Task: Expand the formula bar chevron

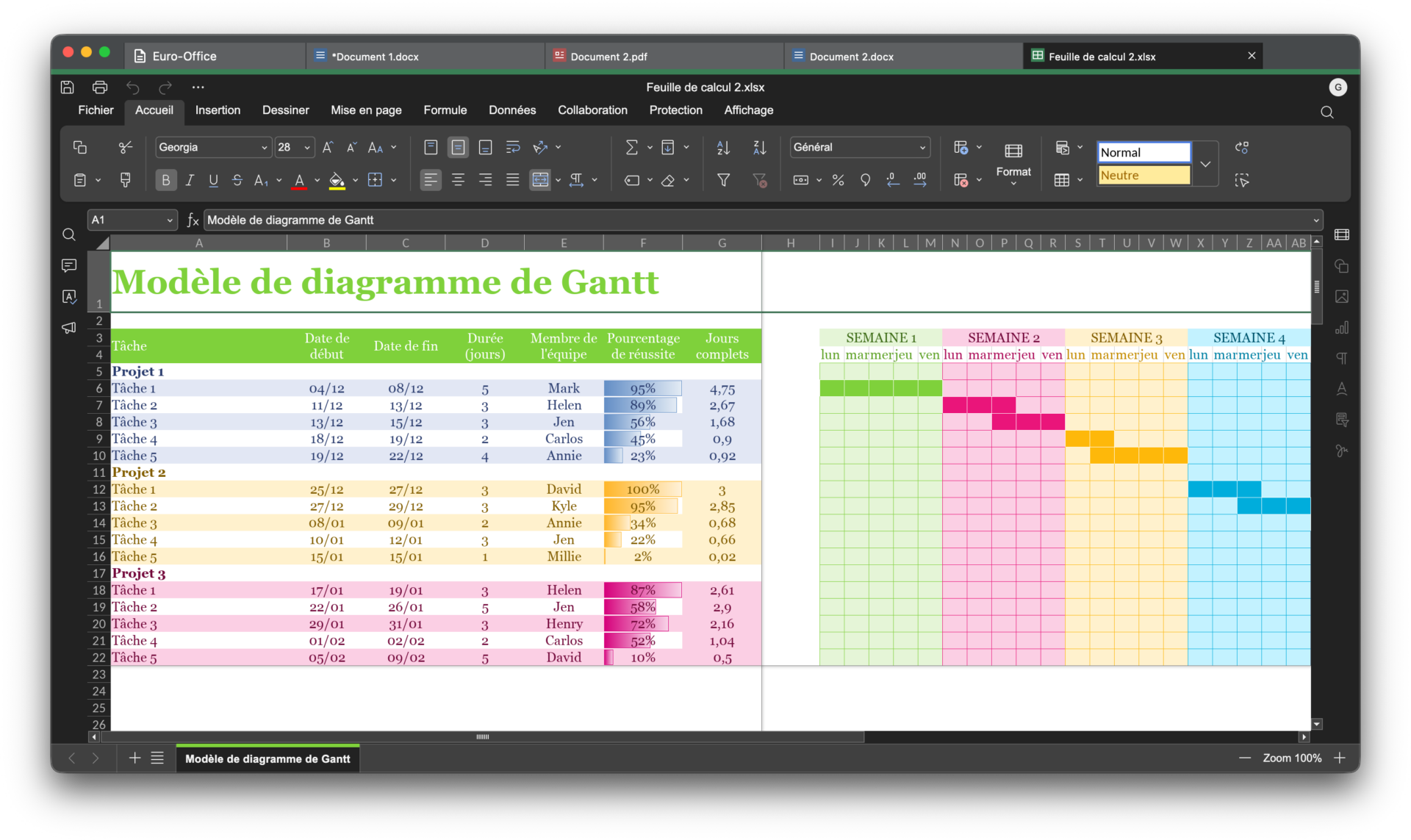Action: (x=1315, y=220)
